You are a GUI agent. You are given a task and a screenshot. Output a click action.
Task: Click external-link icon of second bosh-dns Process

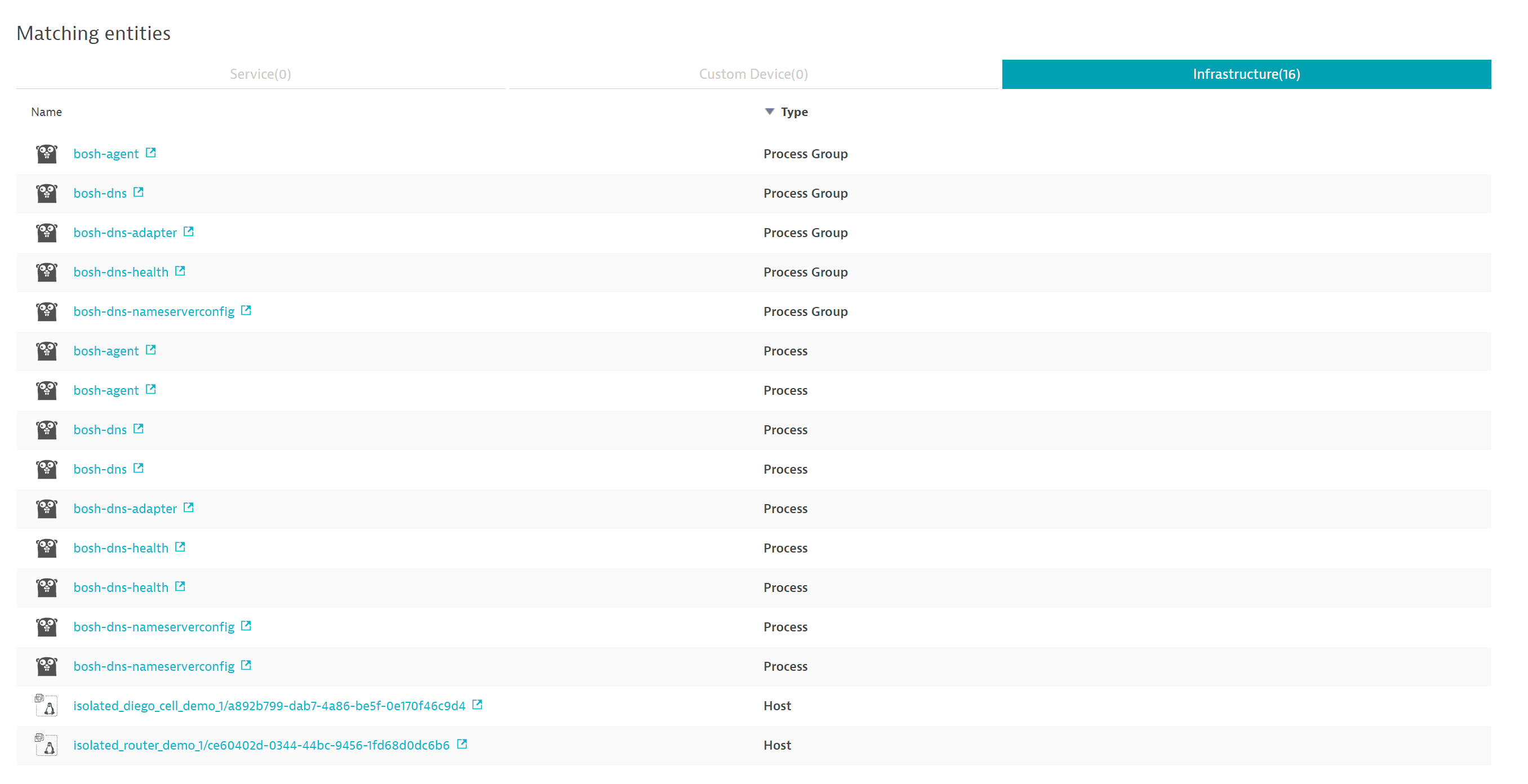pyautogui.click(x=138, y=468)
